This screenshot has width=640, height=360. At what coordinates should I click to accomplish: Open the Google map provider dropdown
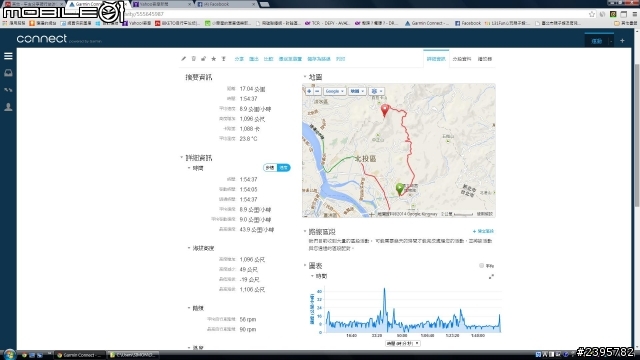(335, 91)
